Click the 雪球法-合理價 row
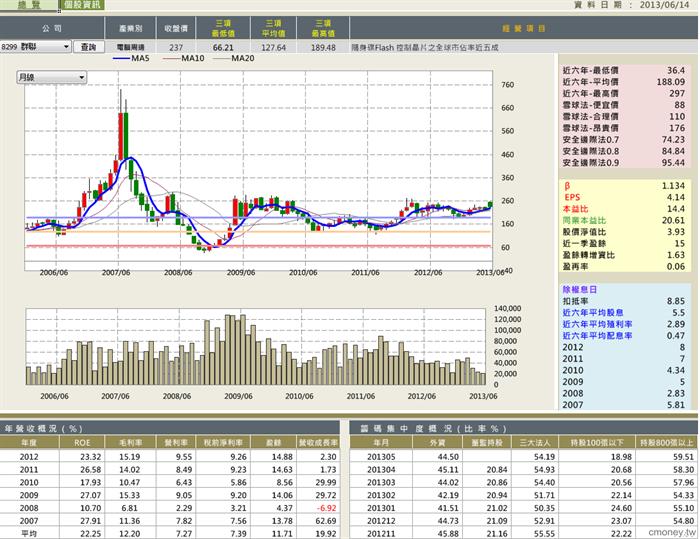This screenshot has height=539, width=700. tap(624, 117)
